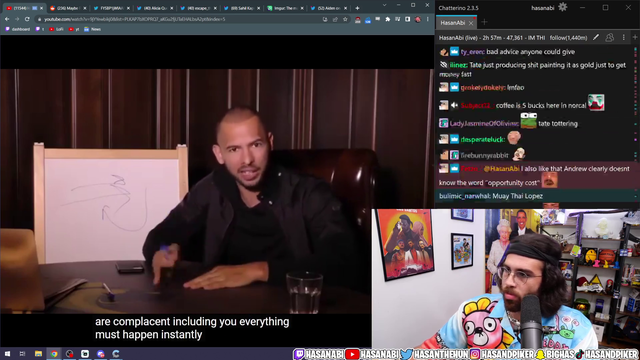640x360 pixels.
Task: Click username firebunnyrabbit in chat
Action: pos(484,155)
